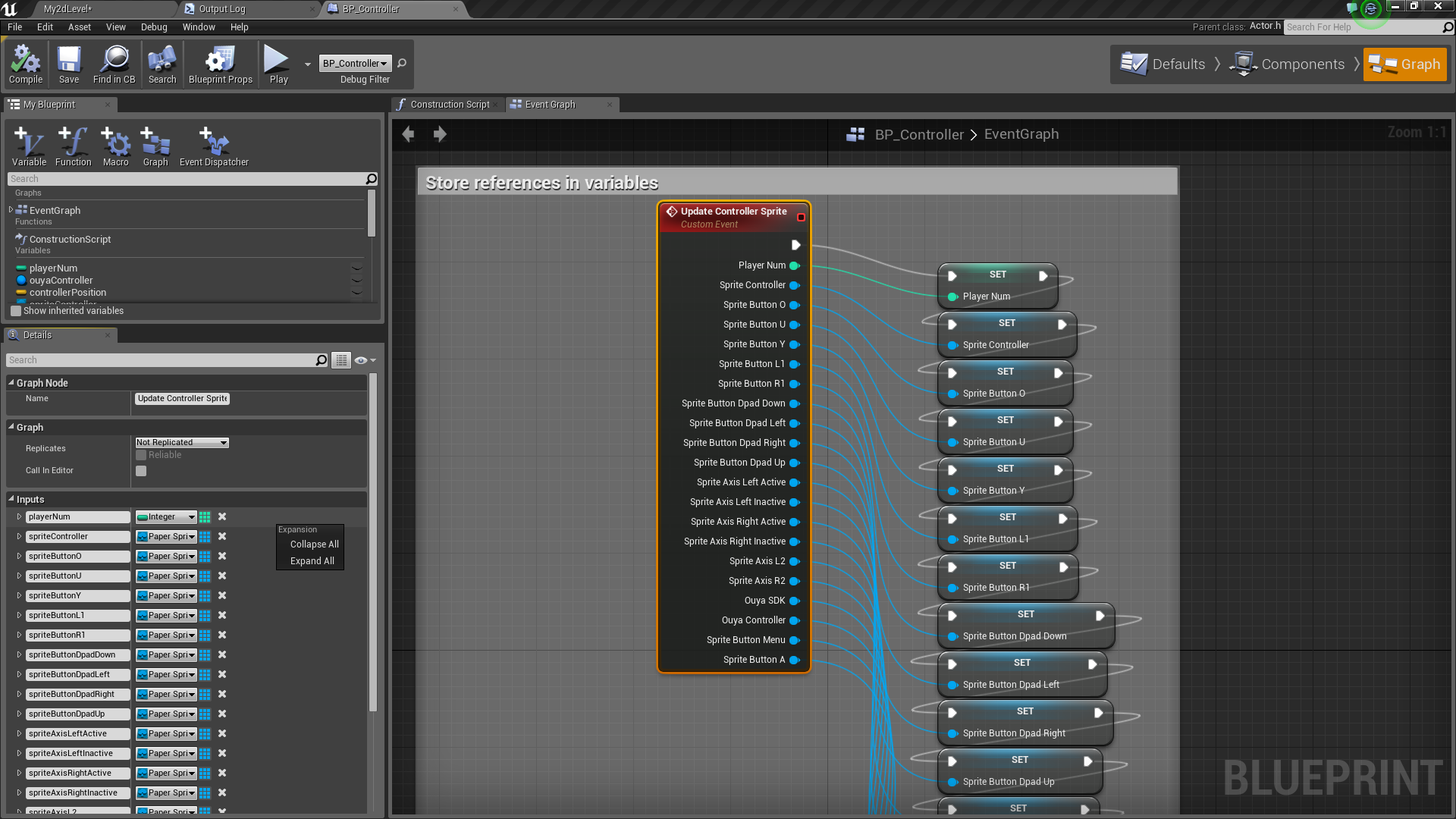Enable Show inherited variables checkbox
Image resolution: width=1456 pixels, height=819 pixels.
point(16,311)
